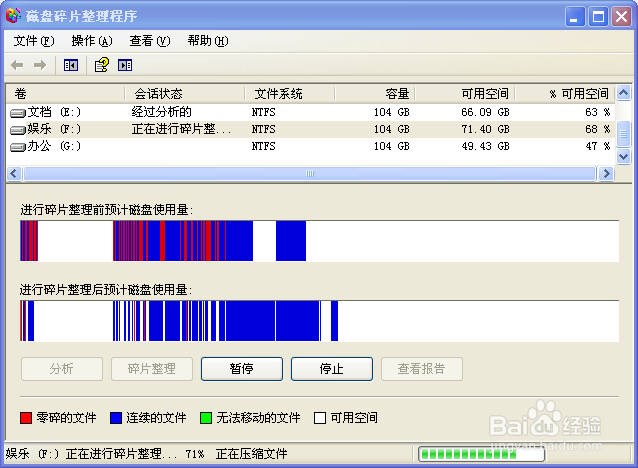Viewport: 638px width, 468px height.
Task: Minimize the defragmenter window
Action: (x=575, y=17)
